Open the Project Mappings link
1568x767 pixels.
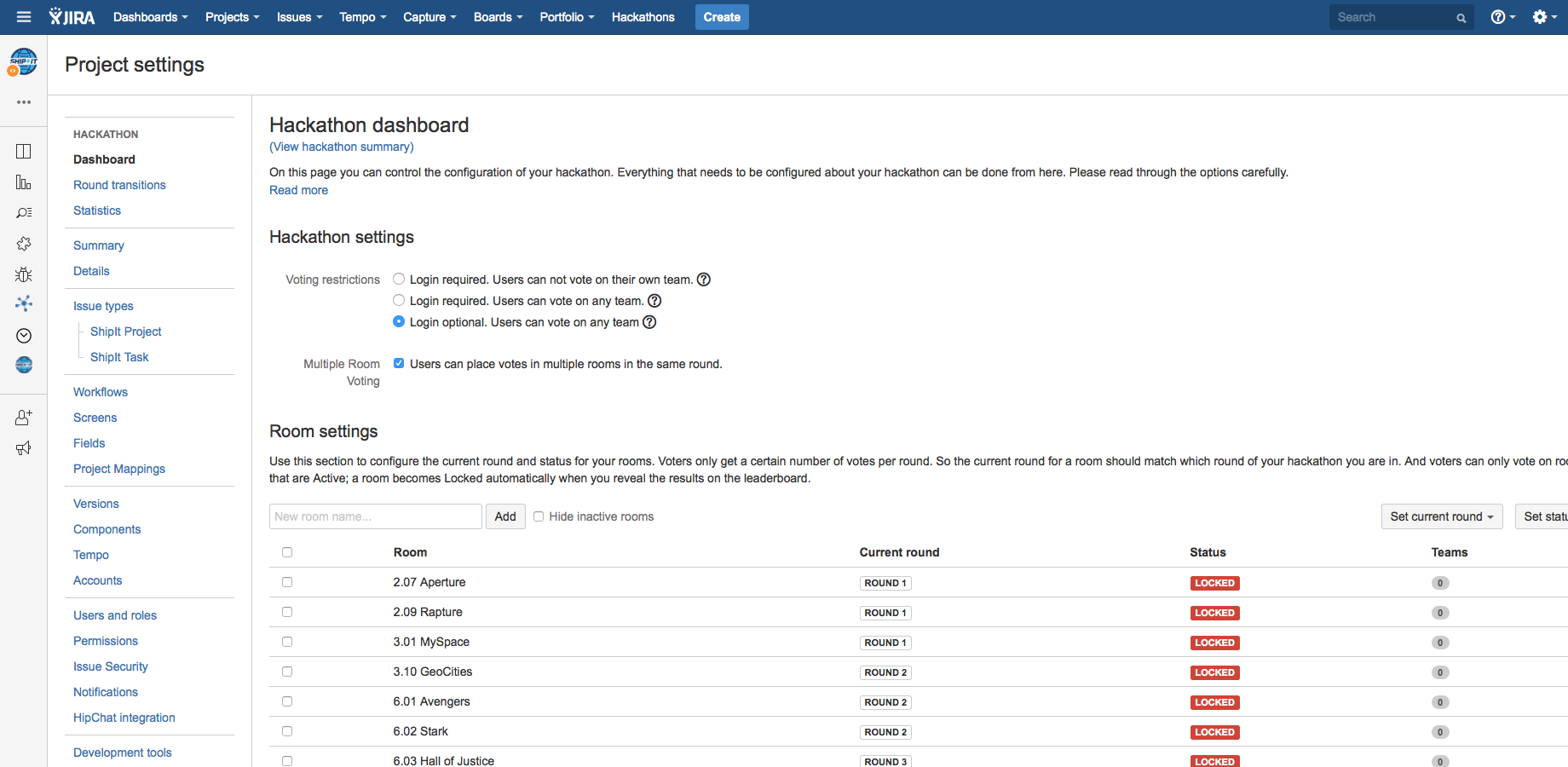click(119, 469)
